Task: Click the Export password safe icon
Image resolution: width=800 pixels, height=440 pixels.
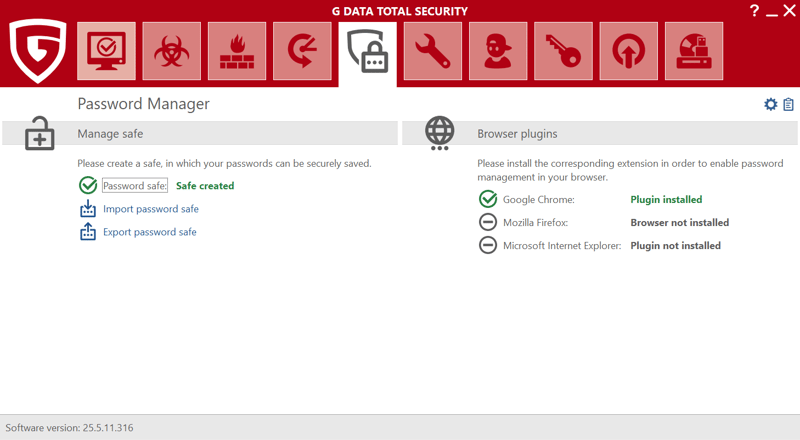Action: pos(88,231)
